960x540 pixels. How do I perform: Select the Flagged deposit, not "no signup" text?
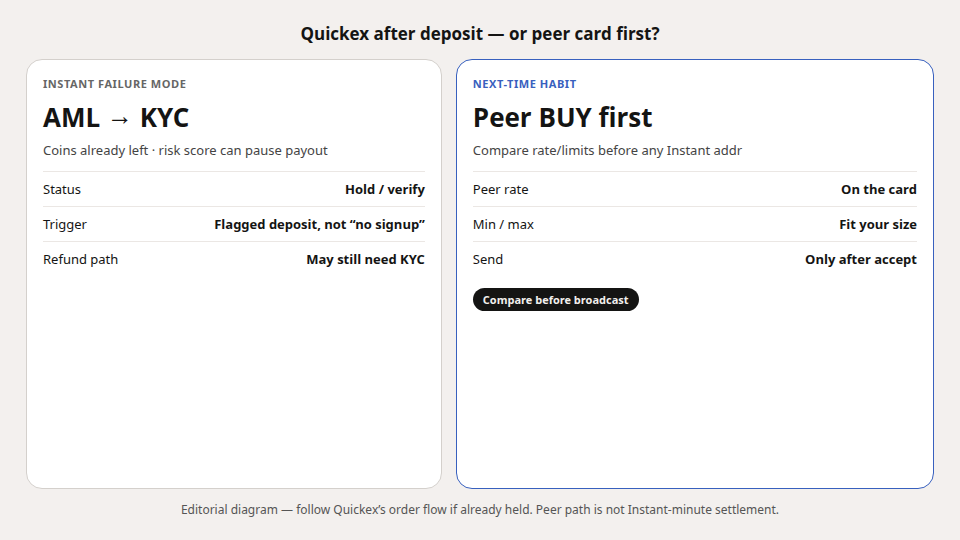[319, 225]
